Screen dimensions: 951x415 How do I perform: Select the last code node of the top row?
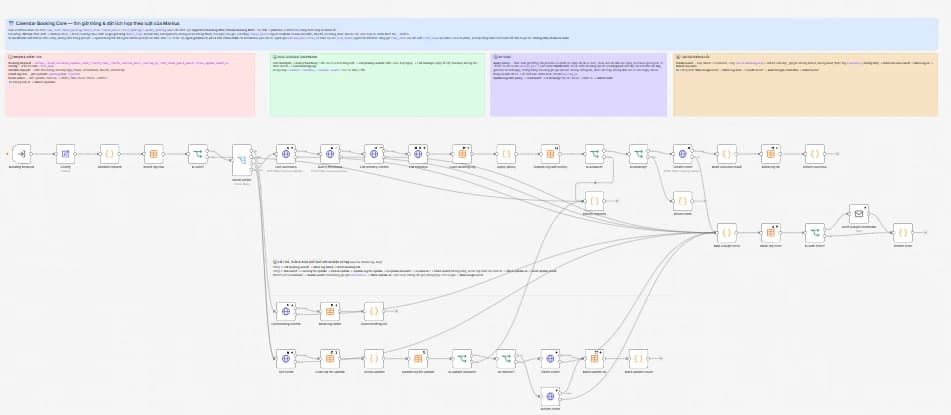click(815, 154)
